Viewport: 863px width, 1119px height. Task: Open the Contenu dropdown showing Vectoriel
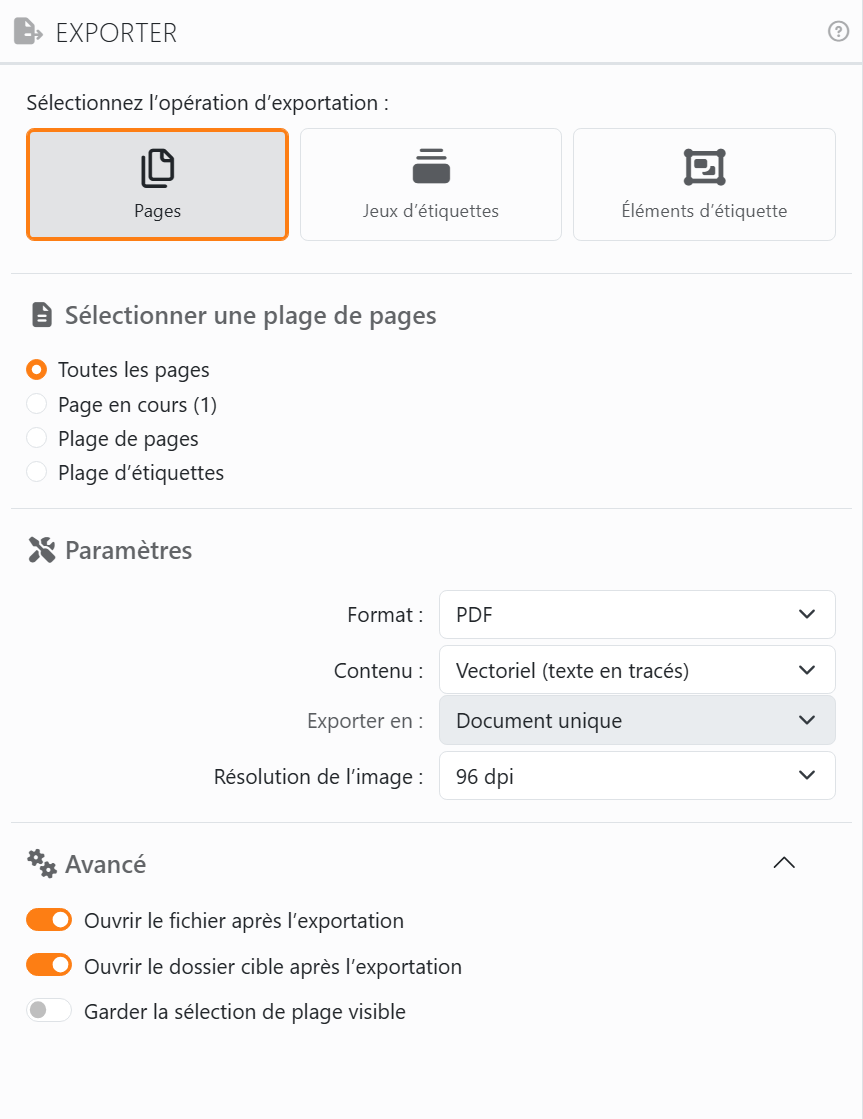(x=637, y=670)
